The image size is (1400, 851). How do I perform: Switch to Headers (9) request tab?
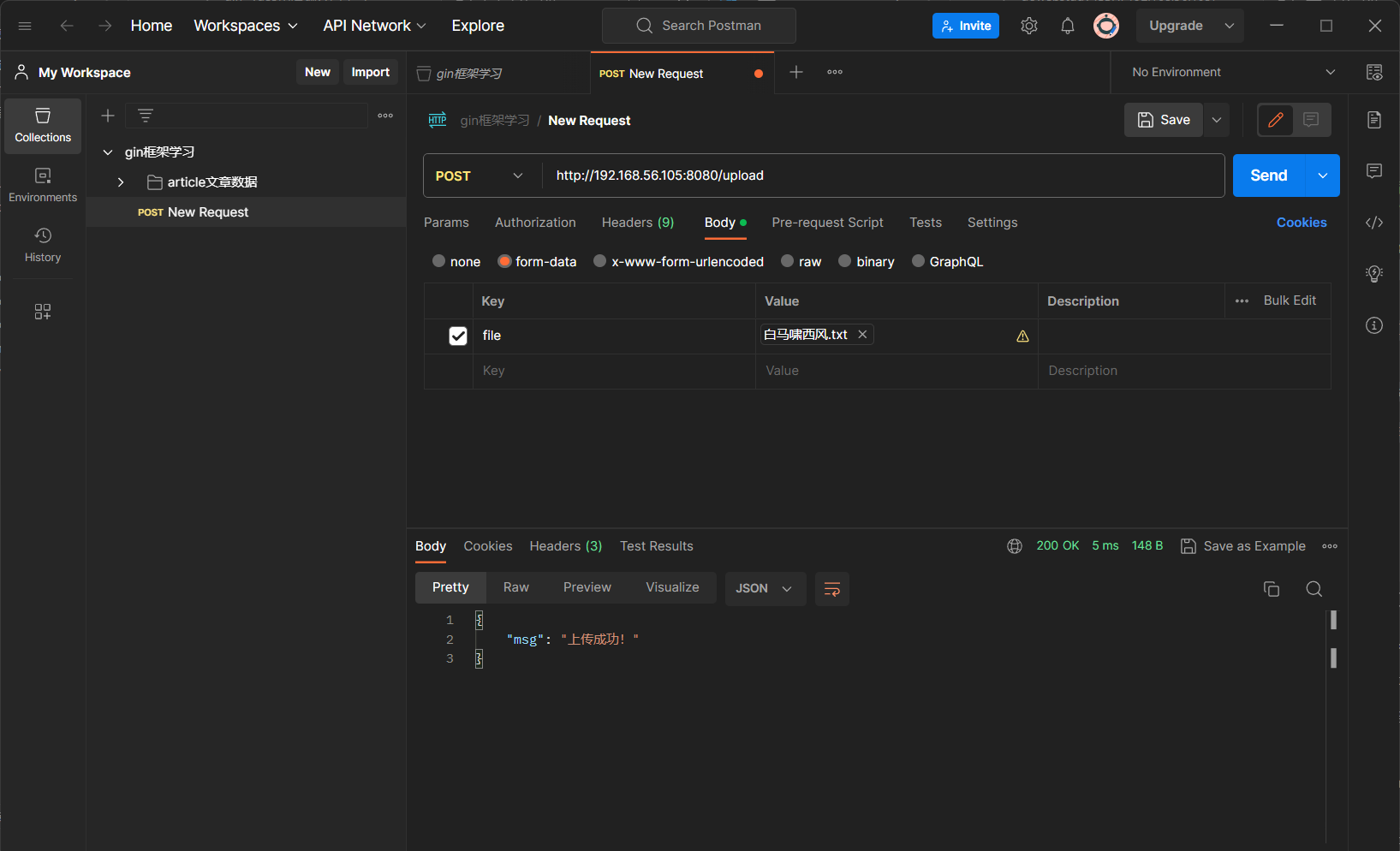(x=638, y=223)
